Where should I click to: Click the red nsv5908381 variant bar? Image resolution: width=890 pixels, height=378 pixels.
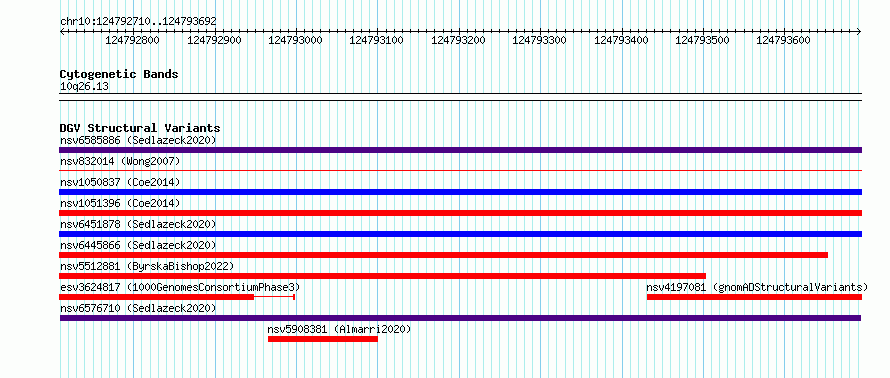323,339
